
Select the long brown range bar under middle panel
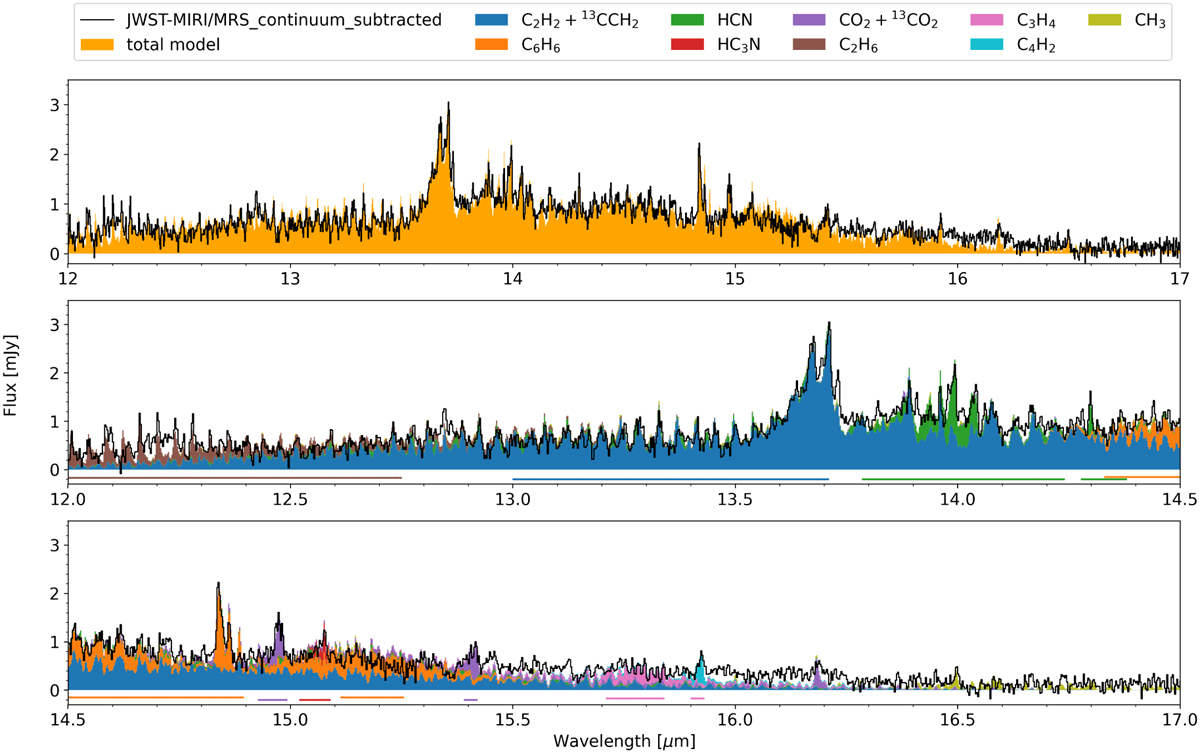coord(248,479)
